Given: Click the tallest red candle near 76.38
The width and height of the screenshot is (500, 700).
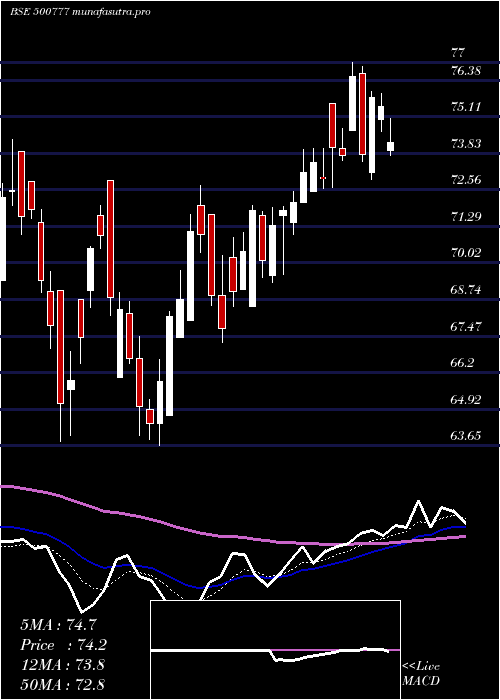Looking at the screenshot, I should (x=362, y=114).
